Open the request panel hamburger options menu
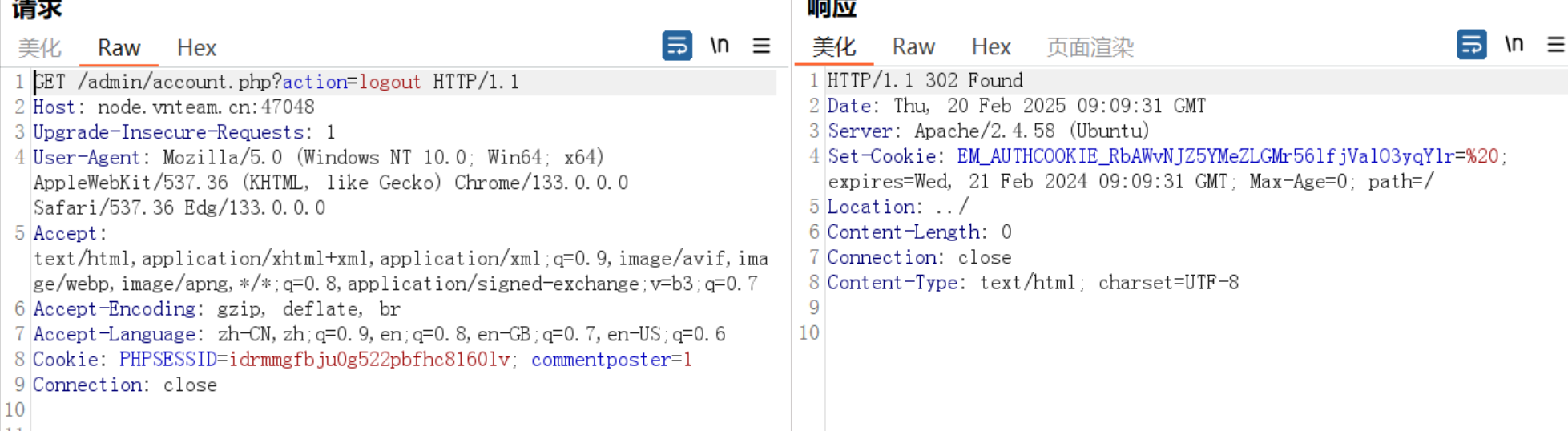The height and width of the screenshot is (431, 1568). [x=761, y=46]
